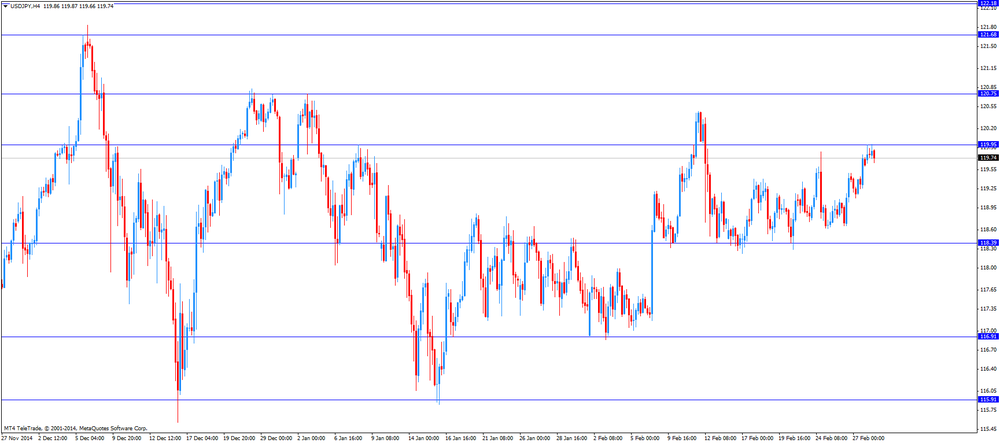Select the 116.91 blue price label
This screenshot has width=1000, height=443.
(x=989, y=336)
